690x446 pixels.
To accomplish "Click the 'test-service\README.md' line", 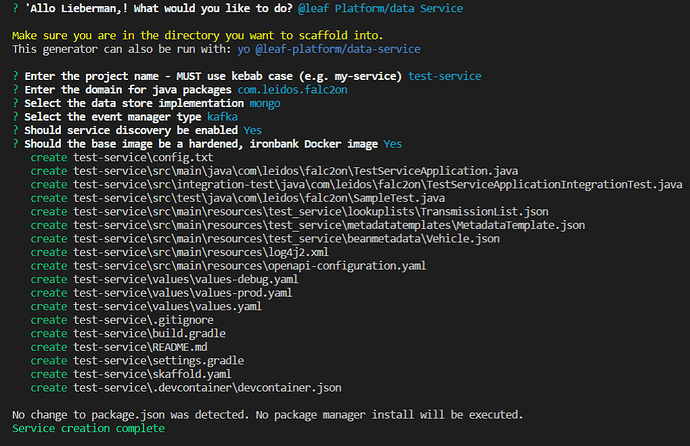I will click(x=140, y=347).
